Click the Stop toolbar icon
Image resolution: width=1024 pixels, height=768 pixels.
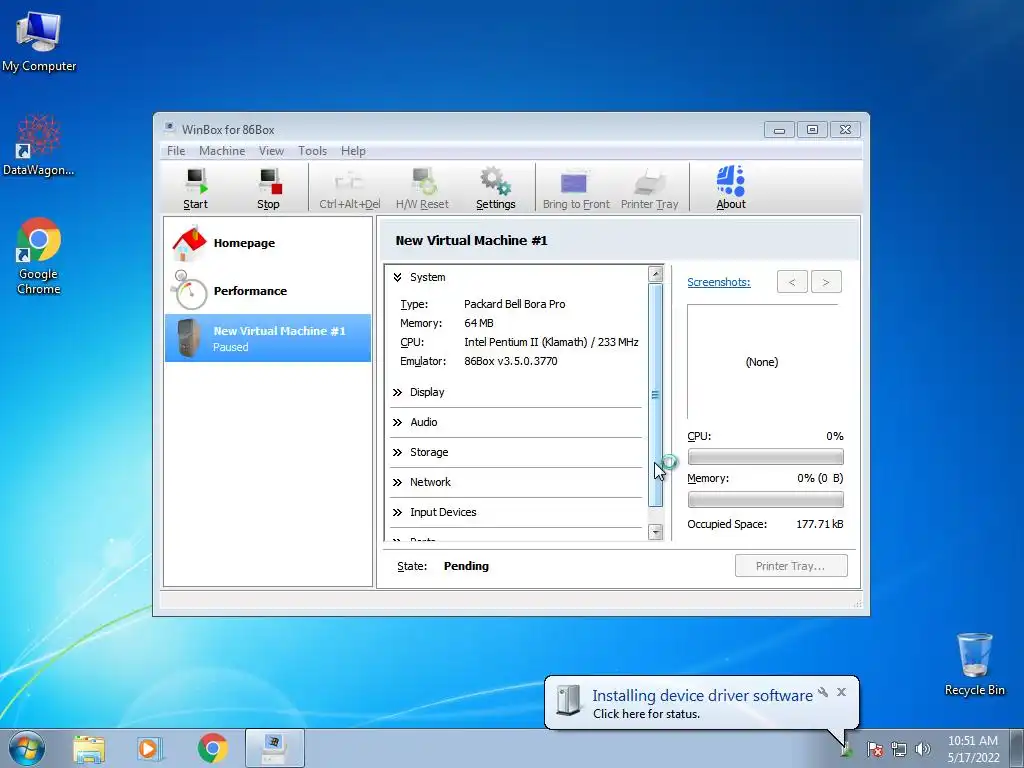pyautogui.click(x=268, y=188)
